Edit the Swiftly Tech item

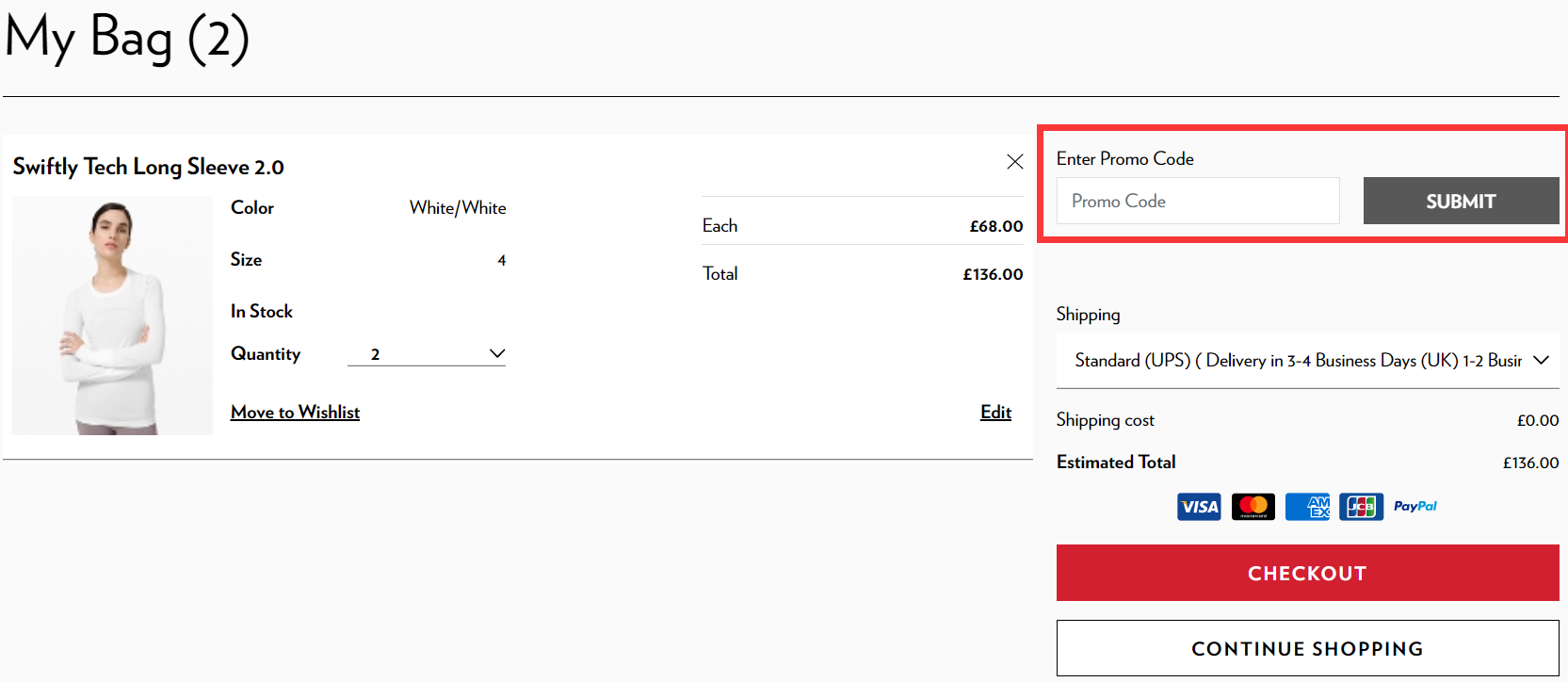point(995,412)
